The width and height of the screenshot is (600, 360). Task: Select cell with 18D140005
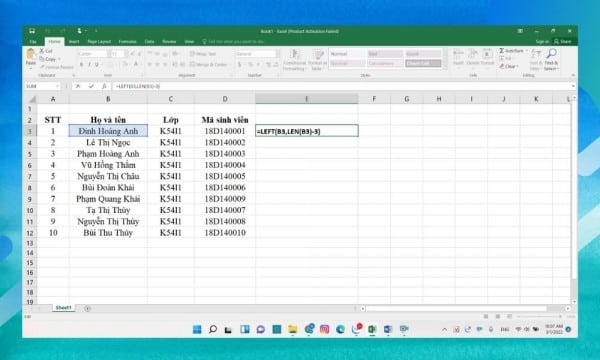[x=225, y=176]
